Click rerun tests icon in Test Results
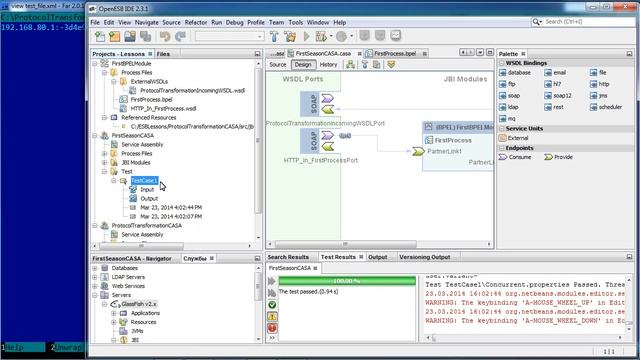640x360 pixels. (272, 281)
